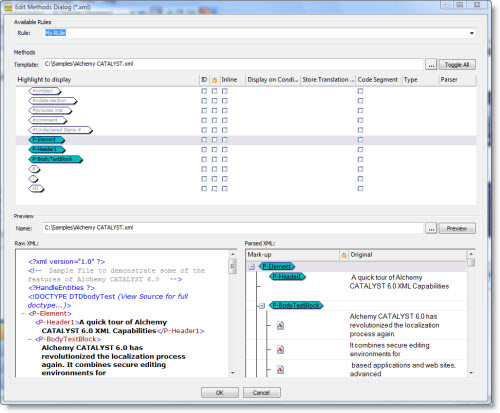Viewport: 500px width, 413px height.
Task: Click text segment icon beside 'It combines secure editing'
Action: (x=280, y=349)
